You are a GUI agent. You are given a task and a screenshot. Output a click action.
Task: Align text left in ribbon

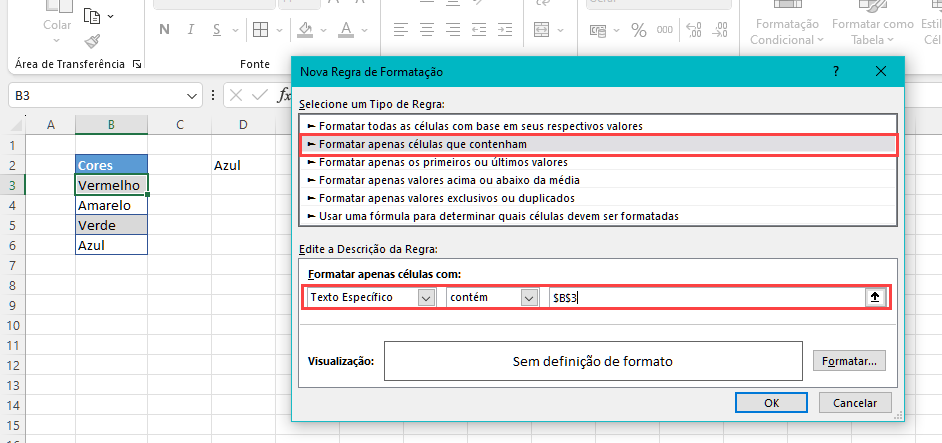[x=401, y=29]
